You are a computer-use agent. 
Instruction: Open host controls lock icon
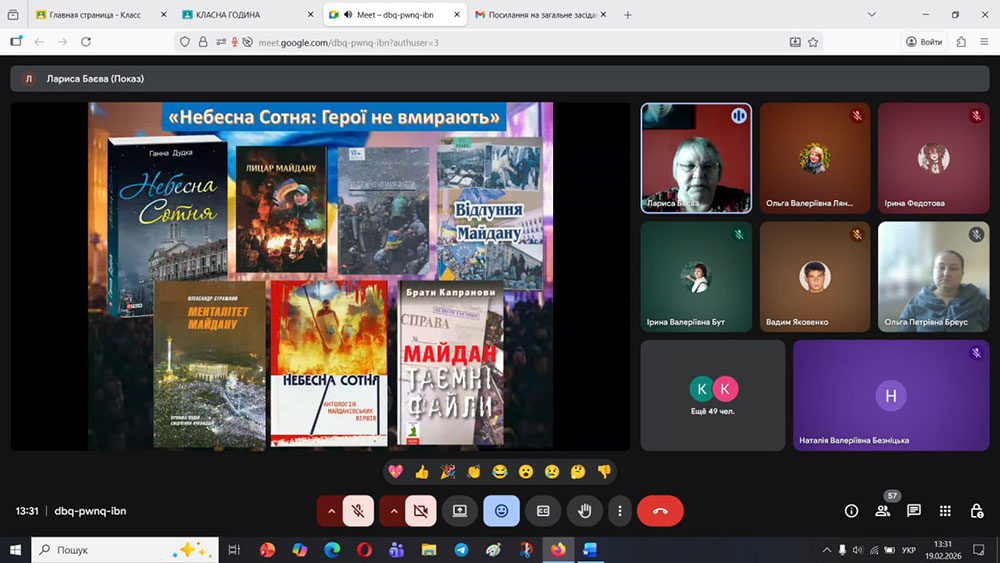pos(976,511)
